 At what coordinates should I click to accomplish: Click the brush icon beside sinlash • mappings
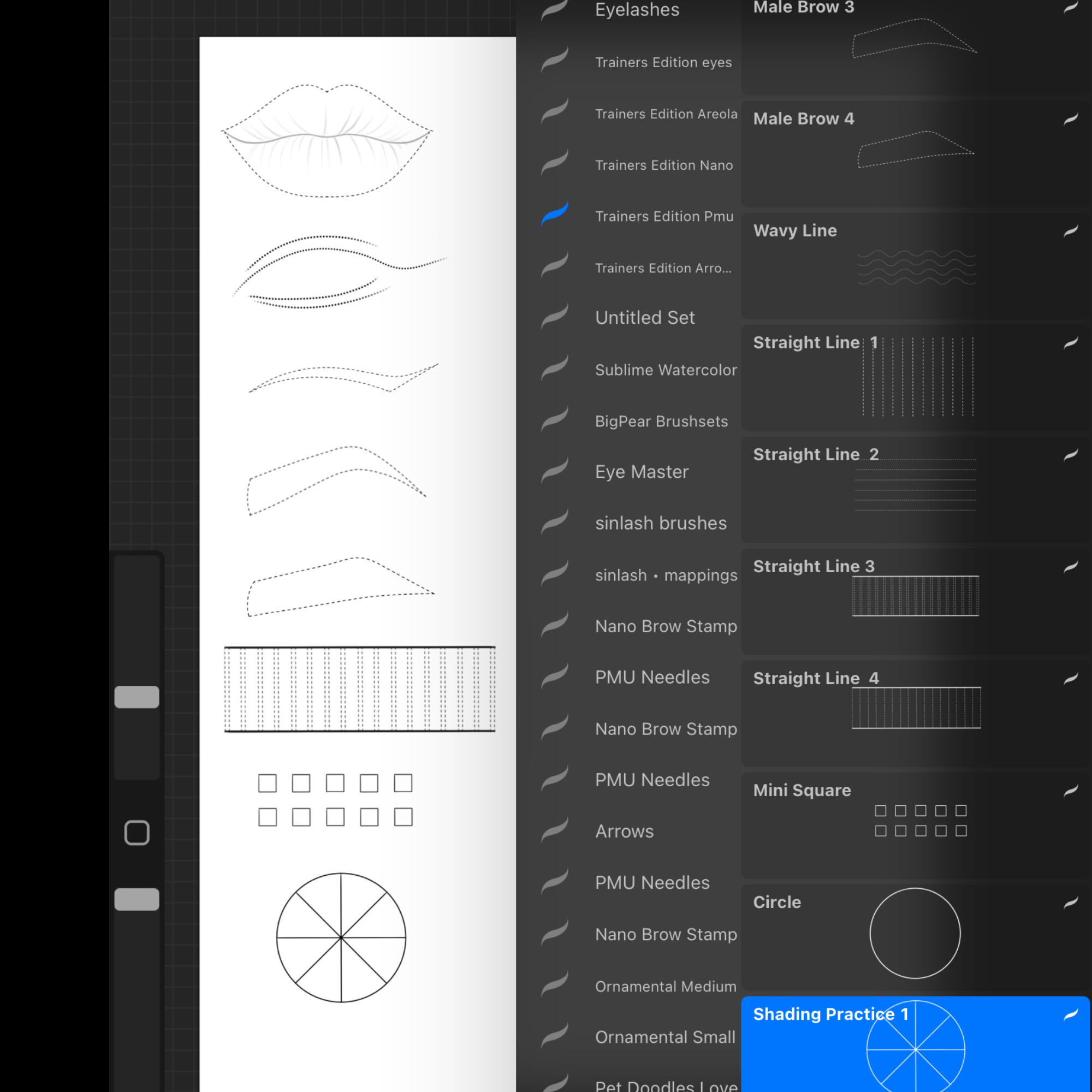click(x=555, y=573)
